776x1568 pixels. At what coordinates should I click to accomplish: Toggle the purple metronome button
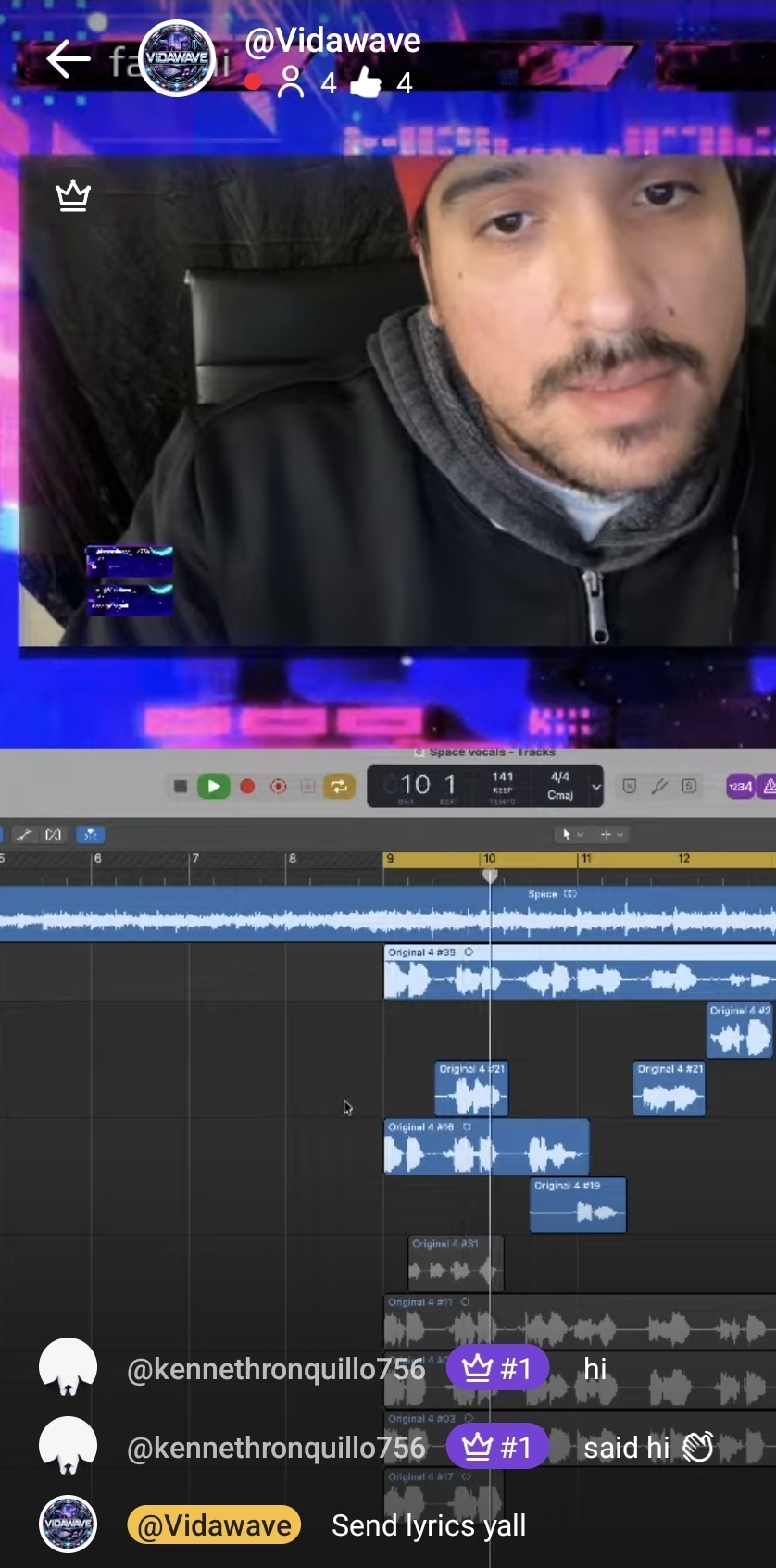(x=768, y=787)
